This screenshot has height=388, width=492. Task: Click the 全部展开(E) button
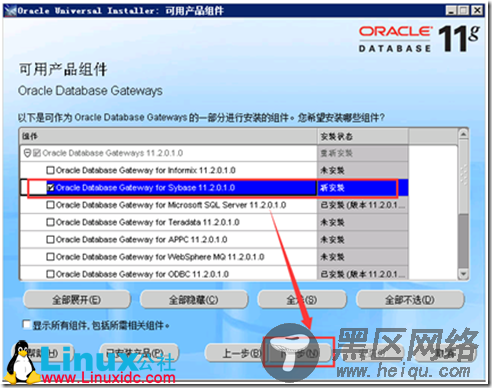pos(76,300)
